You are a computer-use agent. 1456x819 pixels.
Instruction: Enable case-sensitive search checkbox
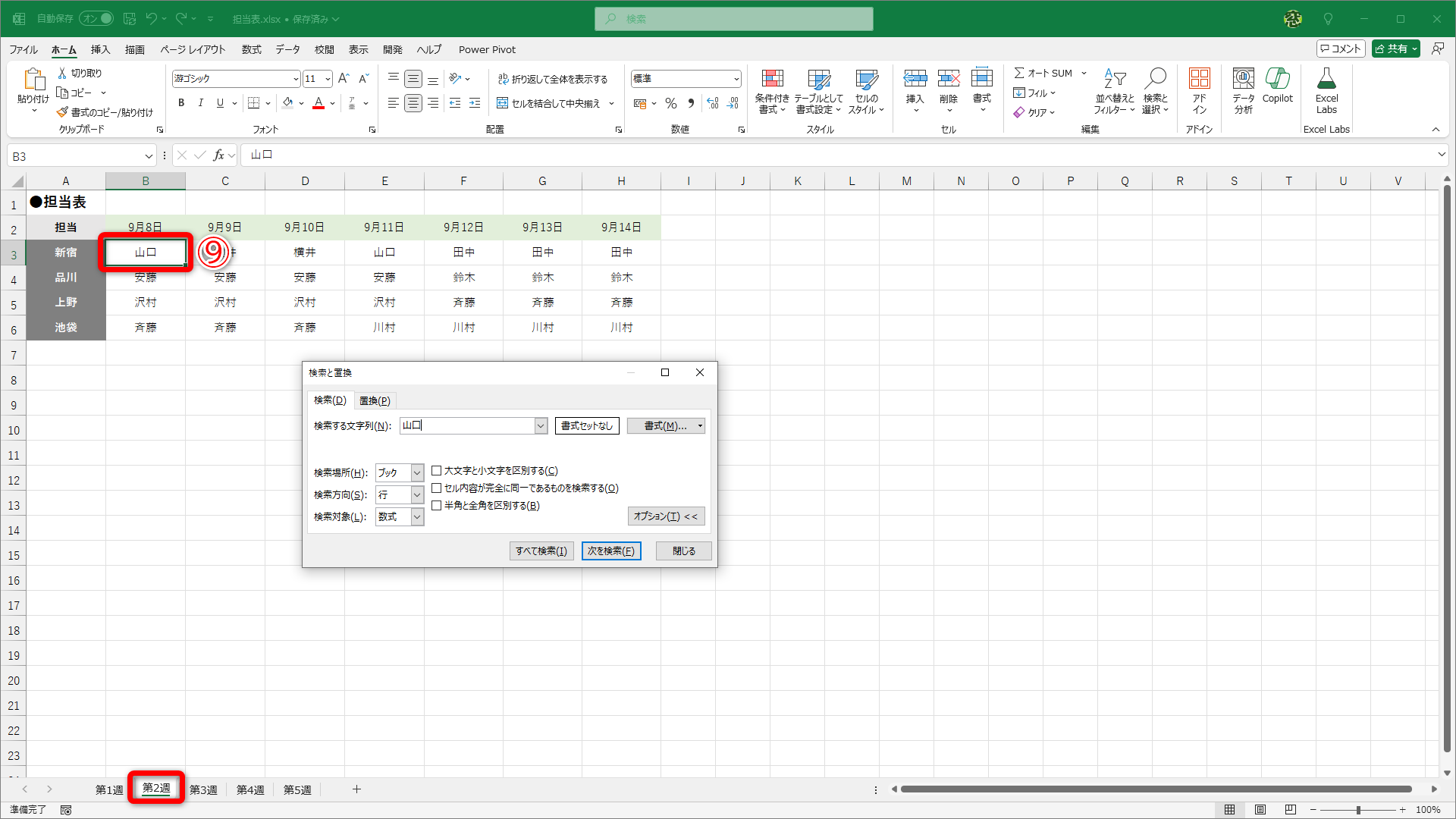(x=437, y=471)
